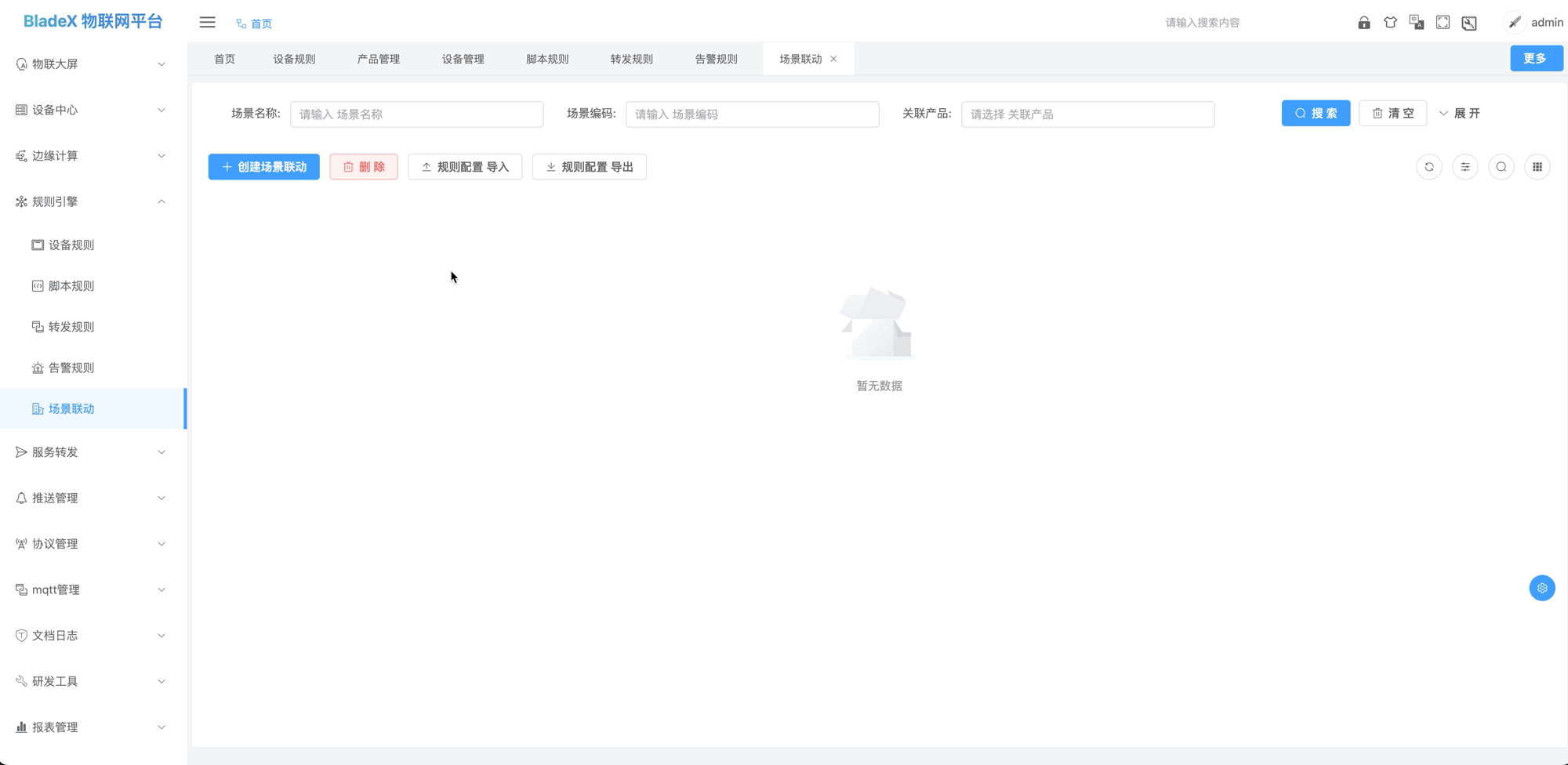Viewport: 1568px width, 765px height.
Task: Collapse the sidebar with hamburger icon
Action: click(x=207, y=23)
